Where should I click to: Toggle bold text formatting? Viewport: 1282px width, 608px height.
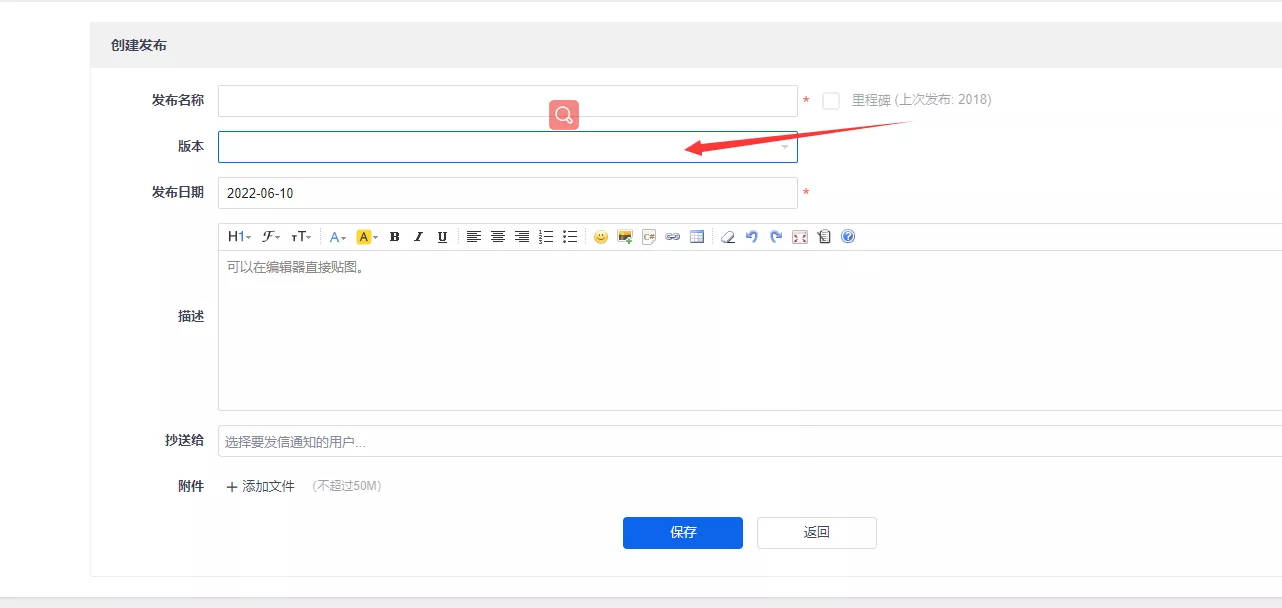394,237
